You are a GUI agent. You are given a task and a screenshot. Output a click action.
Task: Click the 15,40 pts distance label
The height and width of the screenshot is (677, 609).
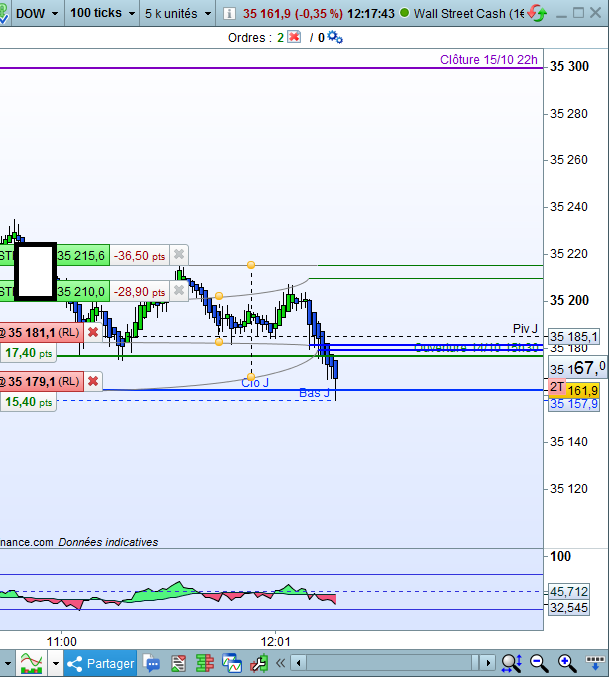28,402
